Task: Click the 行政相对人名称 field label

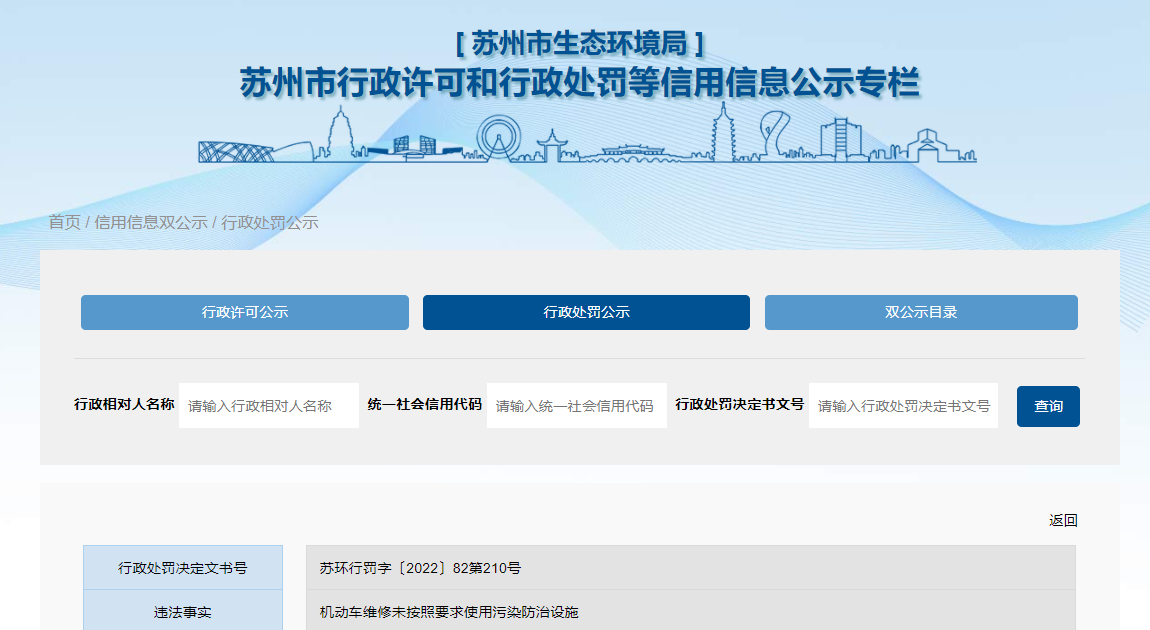Action: tap(124, 404)
